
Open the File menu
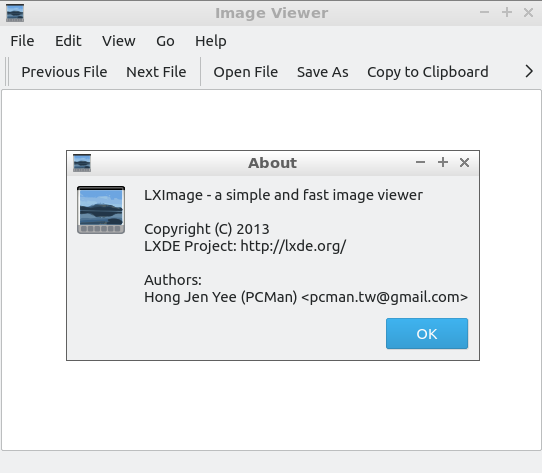tap(22, 41)
